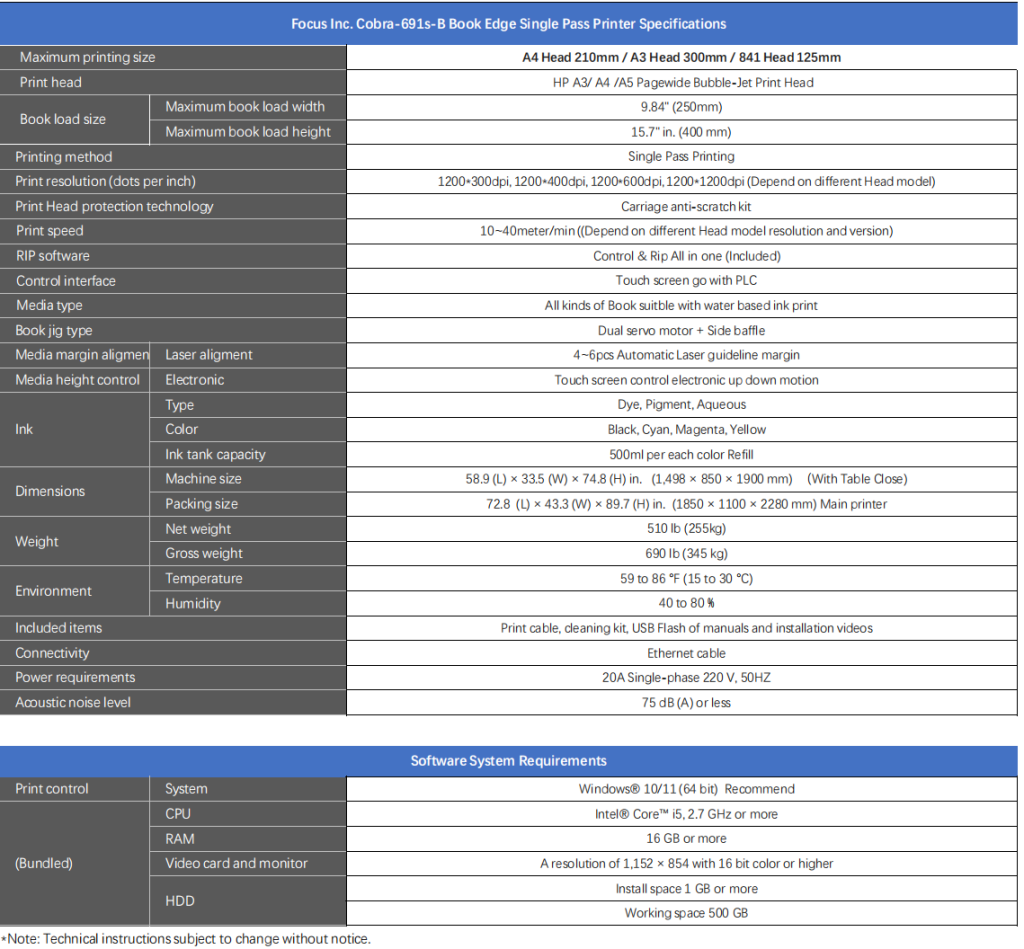Click the Laser aligment sub-label cell
Image resolution: width=1024 pixels, height=949 pixels.
pos(248,355)
